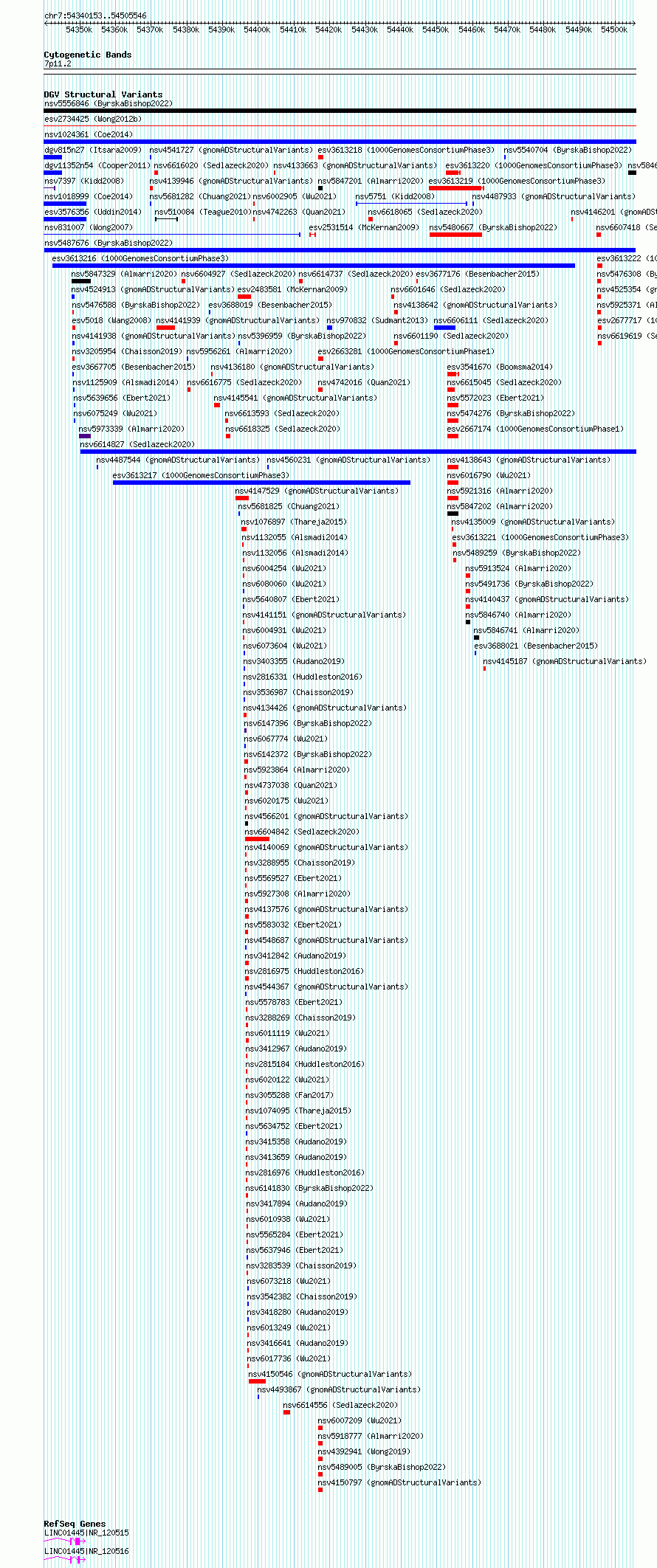Image resolution: width=657 pixels, height=1568 pixels.
Task: Open variant nsv5480667 (ByrskaBishop2022)
Action: point(494,227)
